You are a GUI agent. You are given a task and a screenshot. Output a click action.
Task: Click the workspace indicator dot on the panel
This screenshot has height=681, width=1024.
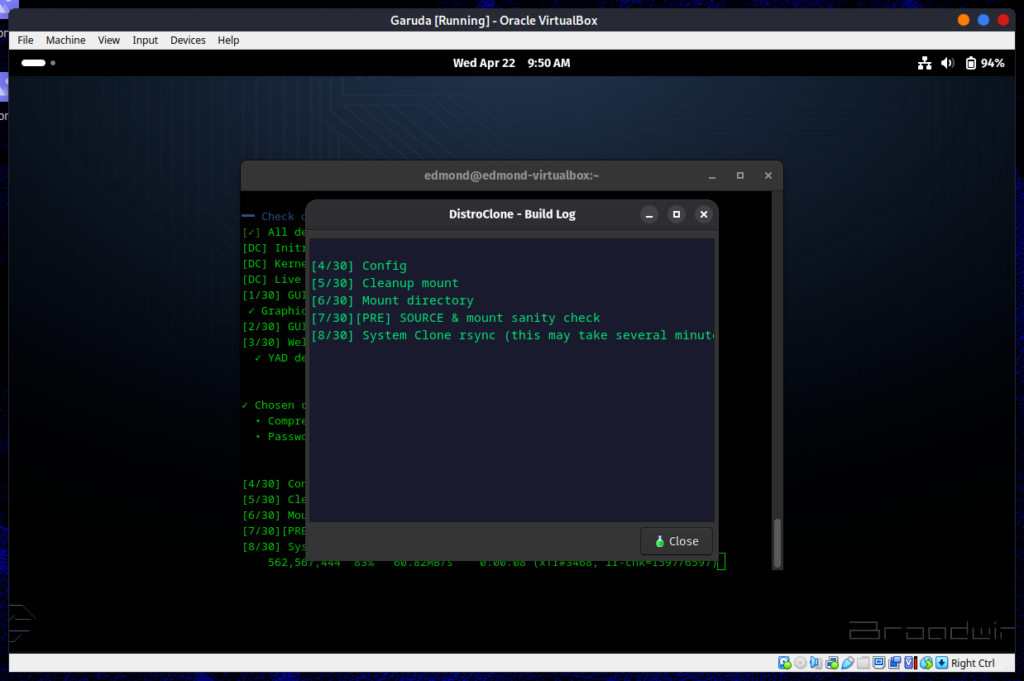click(52, 62)
